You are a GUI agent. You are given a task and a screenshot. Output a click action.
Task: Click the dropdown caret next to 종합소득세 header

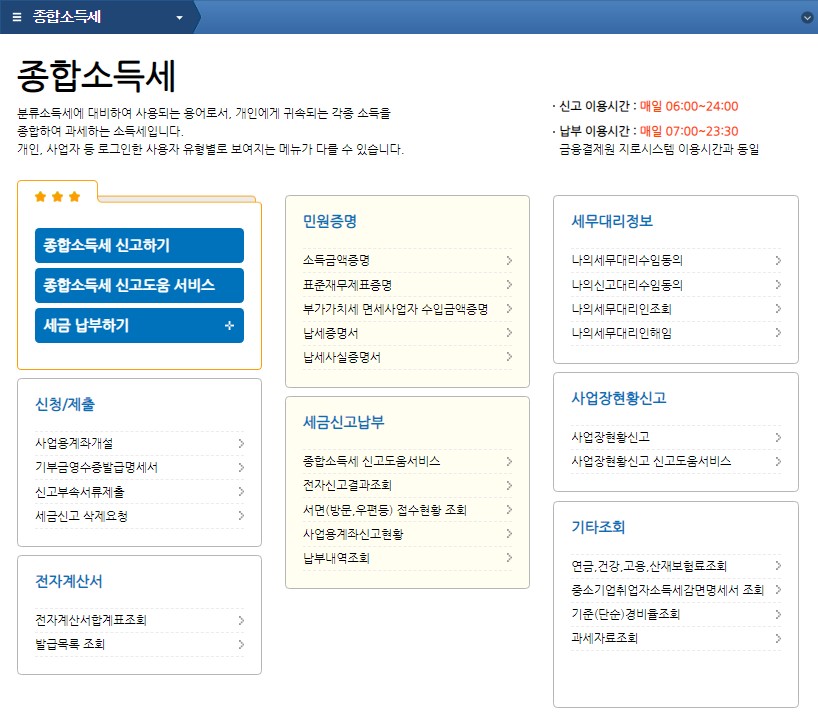178,17
